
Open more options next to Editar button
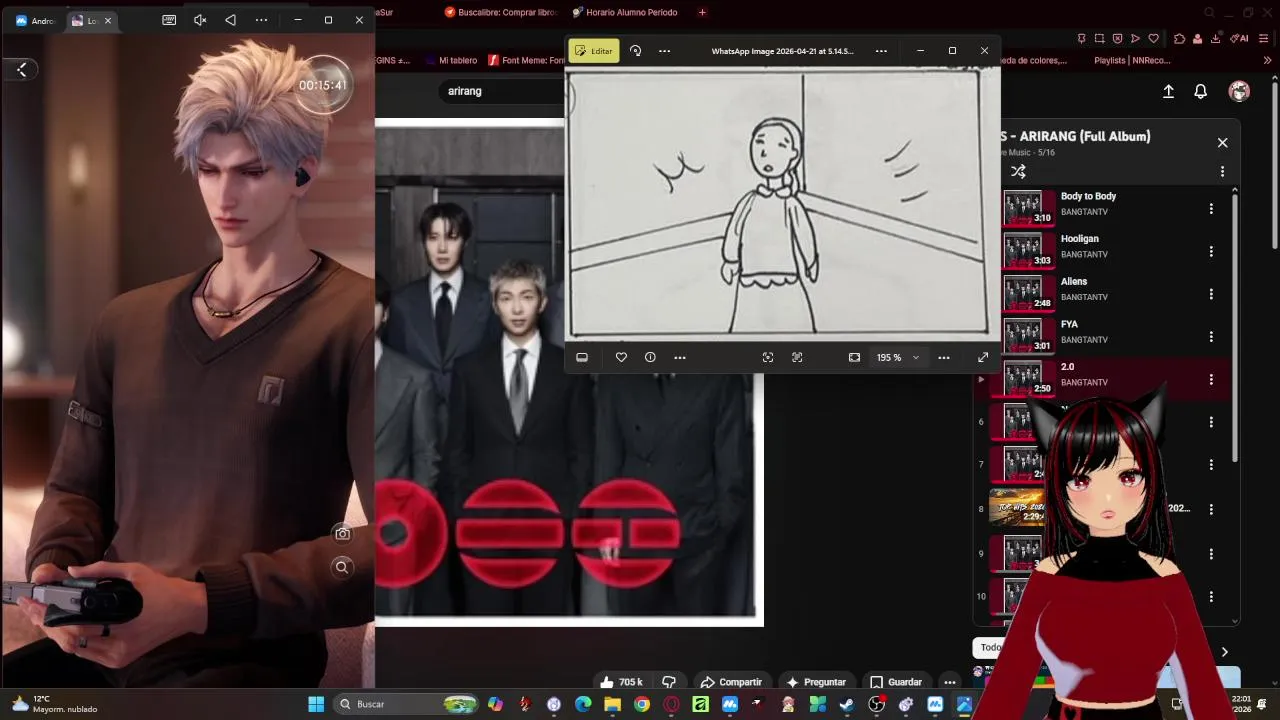(664, 51)
